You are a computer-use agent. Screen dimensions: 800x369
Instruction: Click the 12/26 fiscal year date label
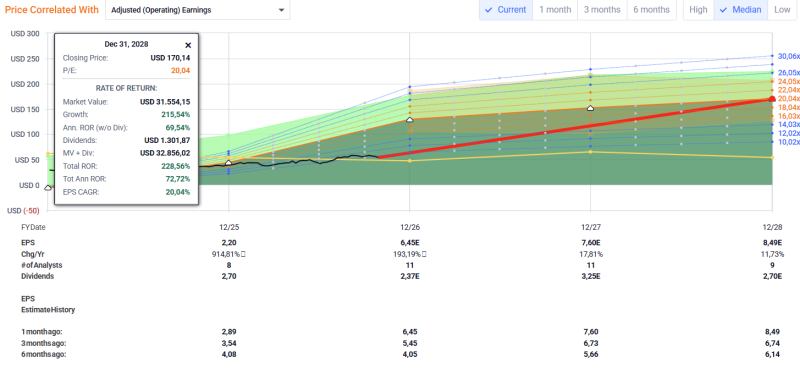410,227
